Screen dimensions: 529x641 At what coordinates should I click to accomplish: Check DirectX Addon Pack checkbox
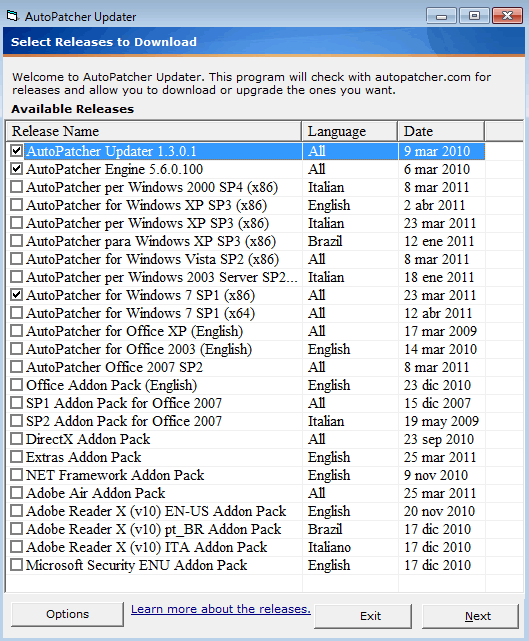[16, 439]
